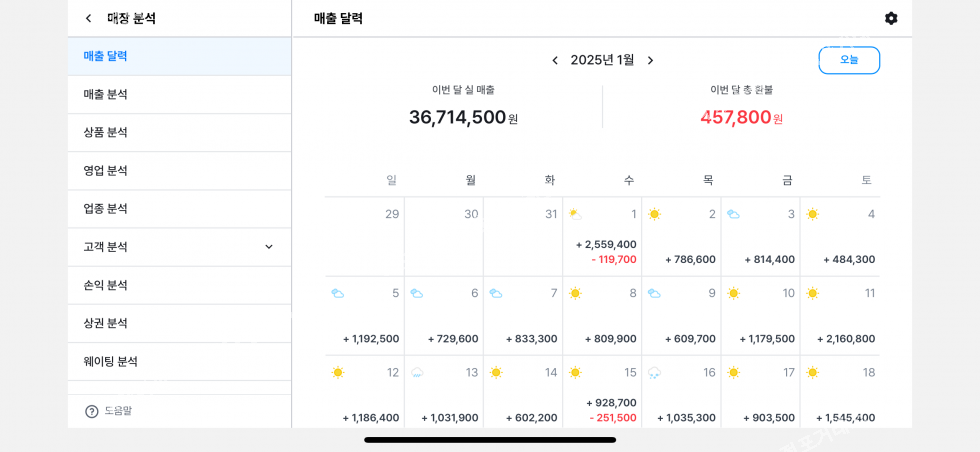Image resolution: width=980 pixels, height=452 pixels.
Task: Click the 오늘 button
Action: [x=849, y=60]
